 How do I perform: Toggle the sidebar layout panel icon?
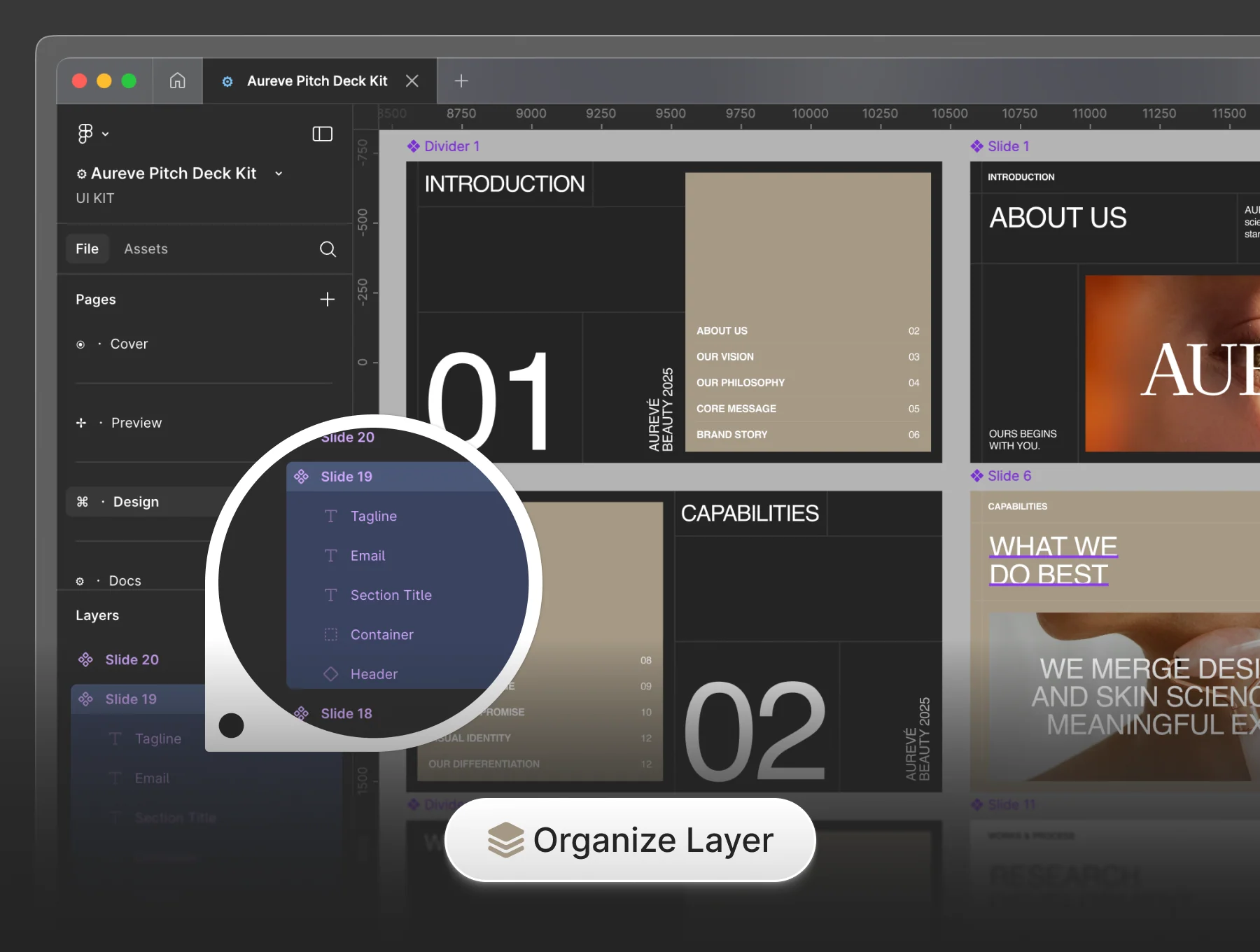[322, 134]
